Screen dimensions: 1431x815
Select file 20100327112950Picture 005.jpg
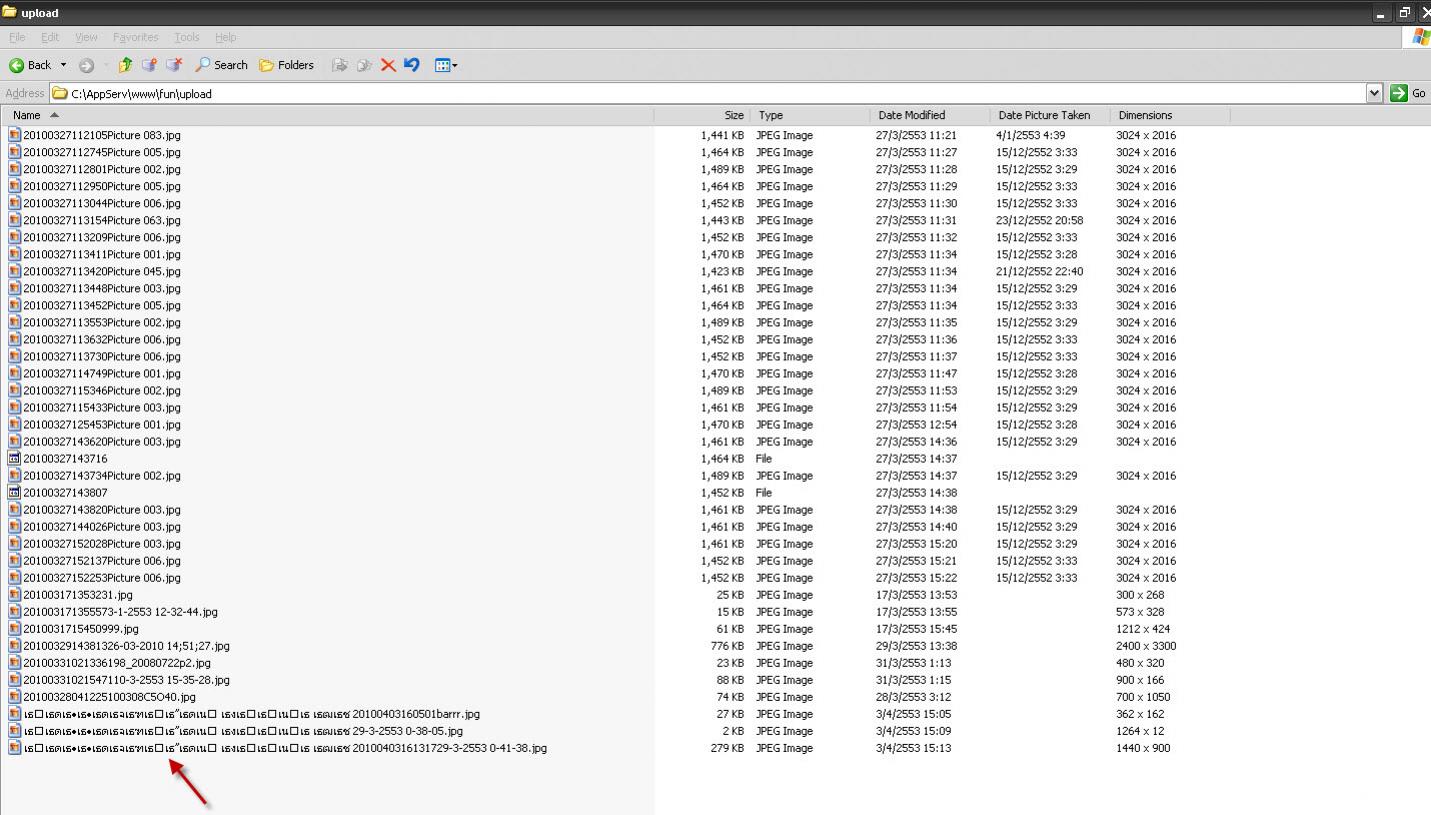pos(102,186)
